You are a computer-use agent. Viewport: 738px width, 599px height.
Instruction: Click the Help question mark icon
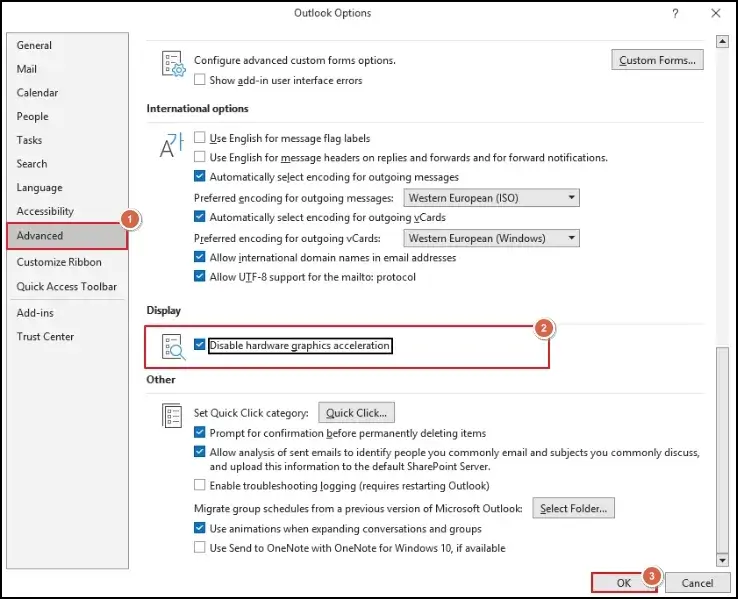(x=675, y=13)
